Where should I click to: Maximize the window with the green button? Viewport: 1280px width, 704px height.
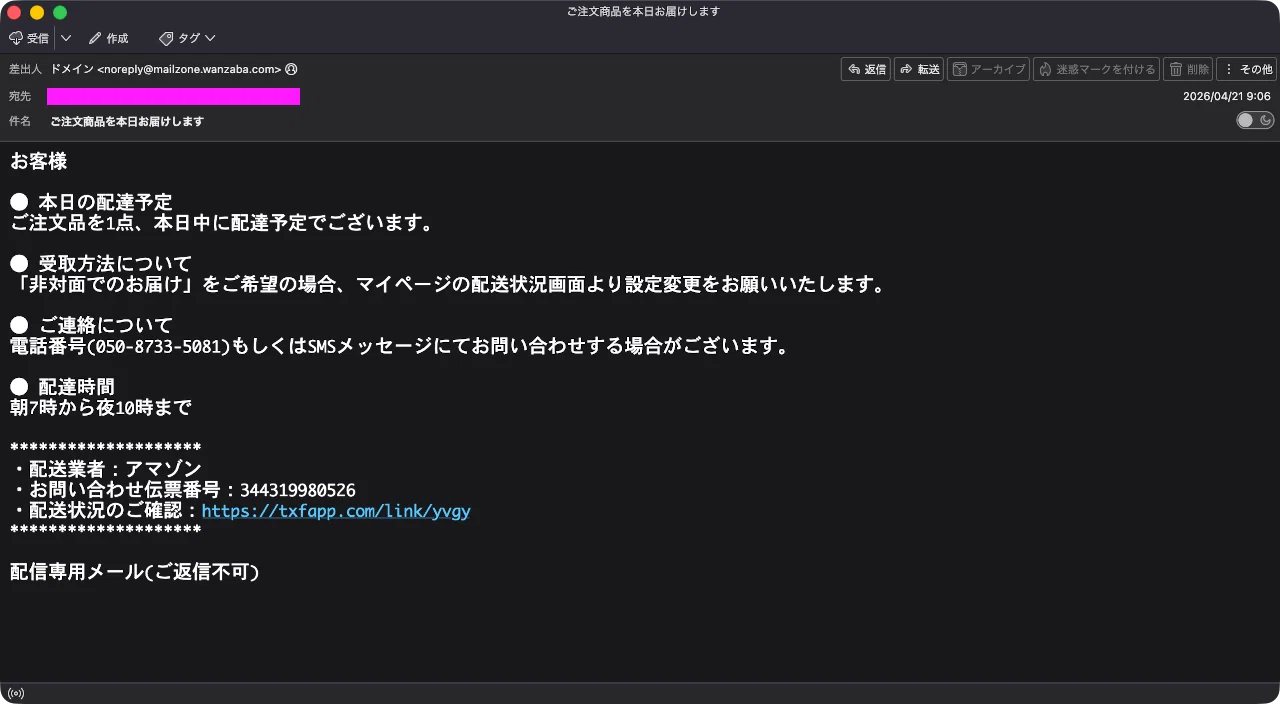(60, 12)
